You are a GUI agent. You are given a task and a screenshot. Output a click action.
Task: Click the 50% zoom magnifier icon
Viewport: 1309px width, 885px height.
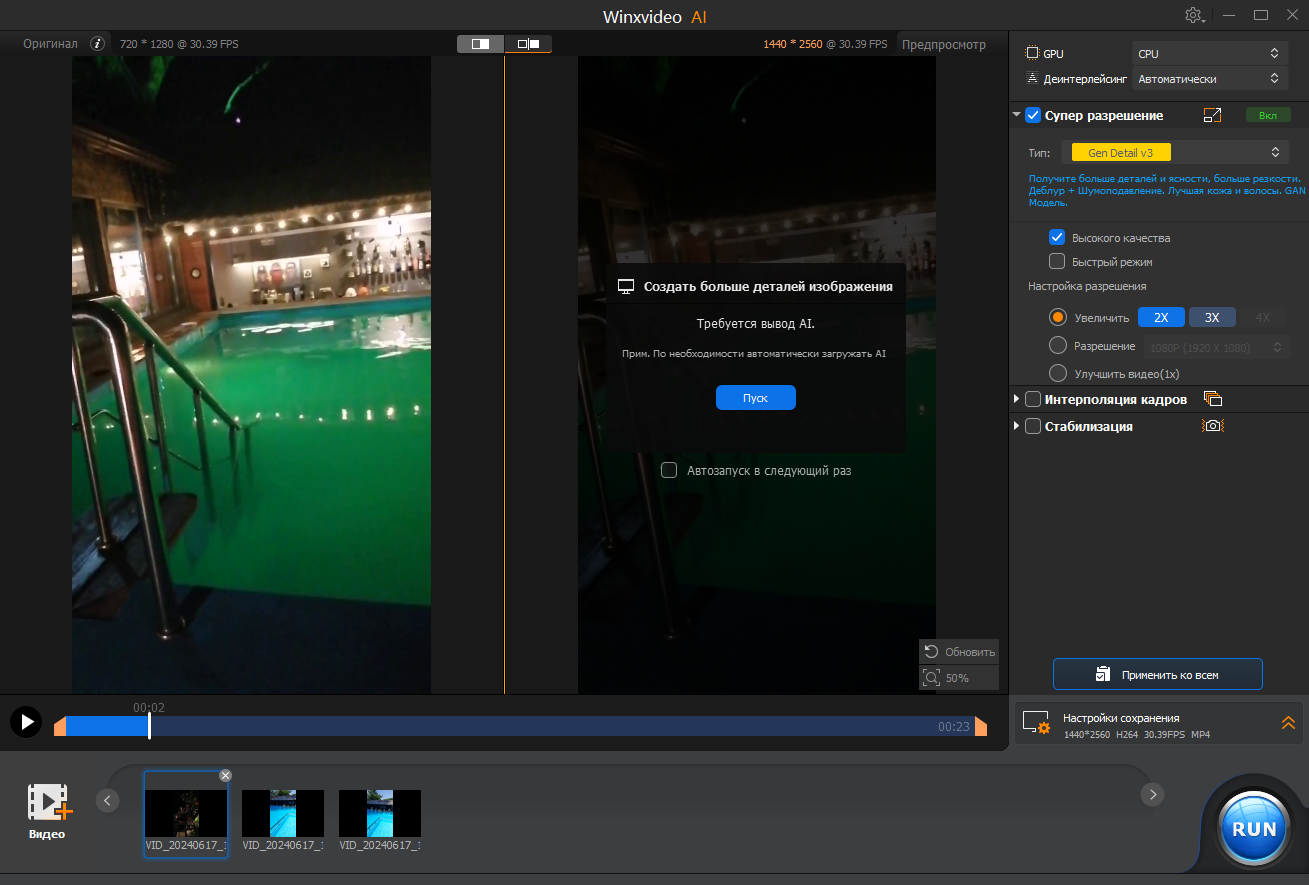932,678
